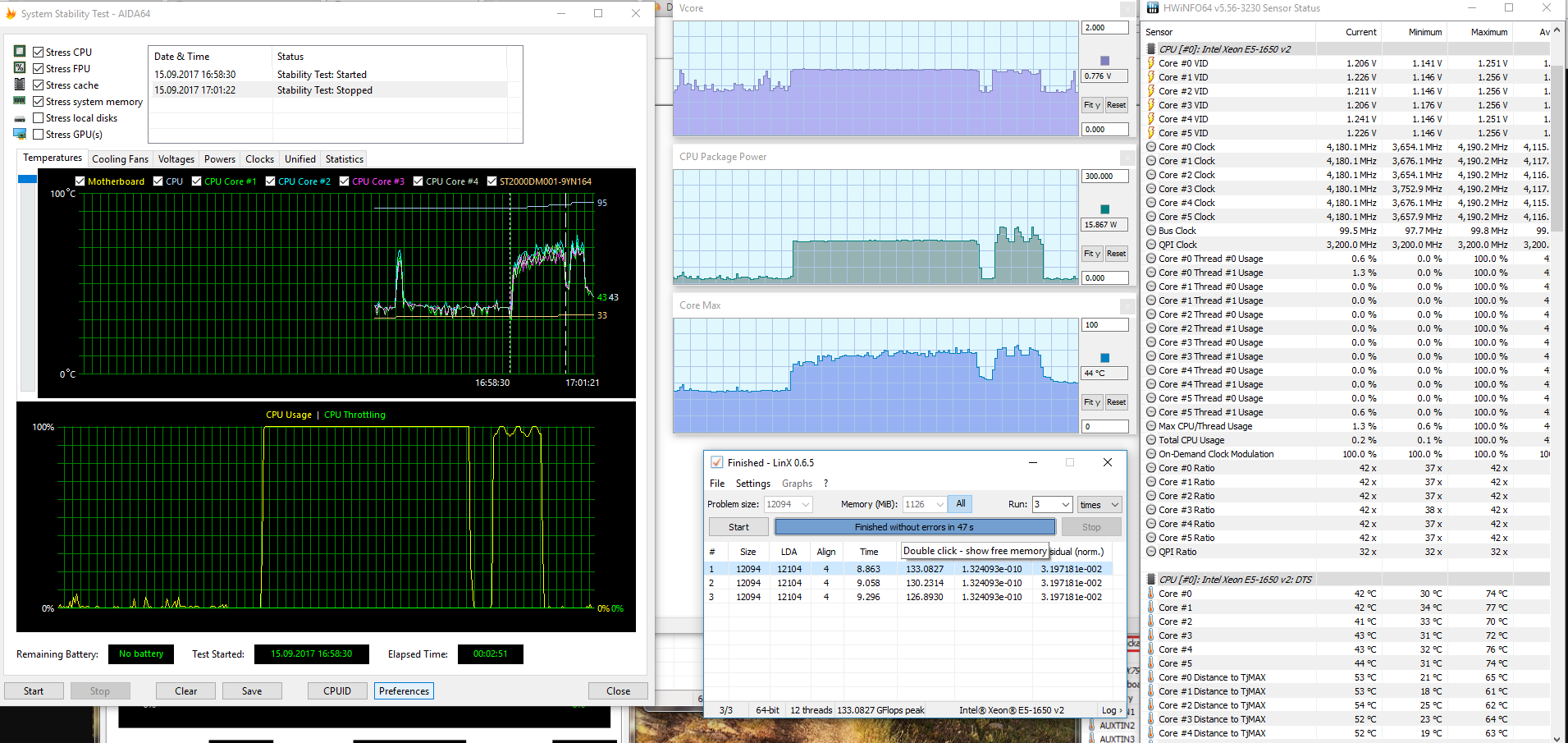The width and height of the screenshot is (1568, 743).
Task: Toggle ST2000DM001-9YN164 drive graph checkbox
Action: point(491,181)
